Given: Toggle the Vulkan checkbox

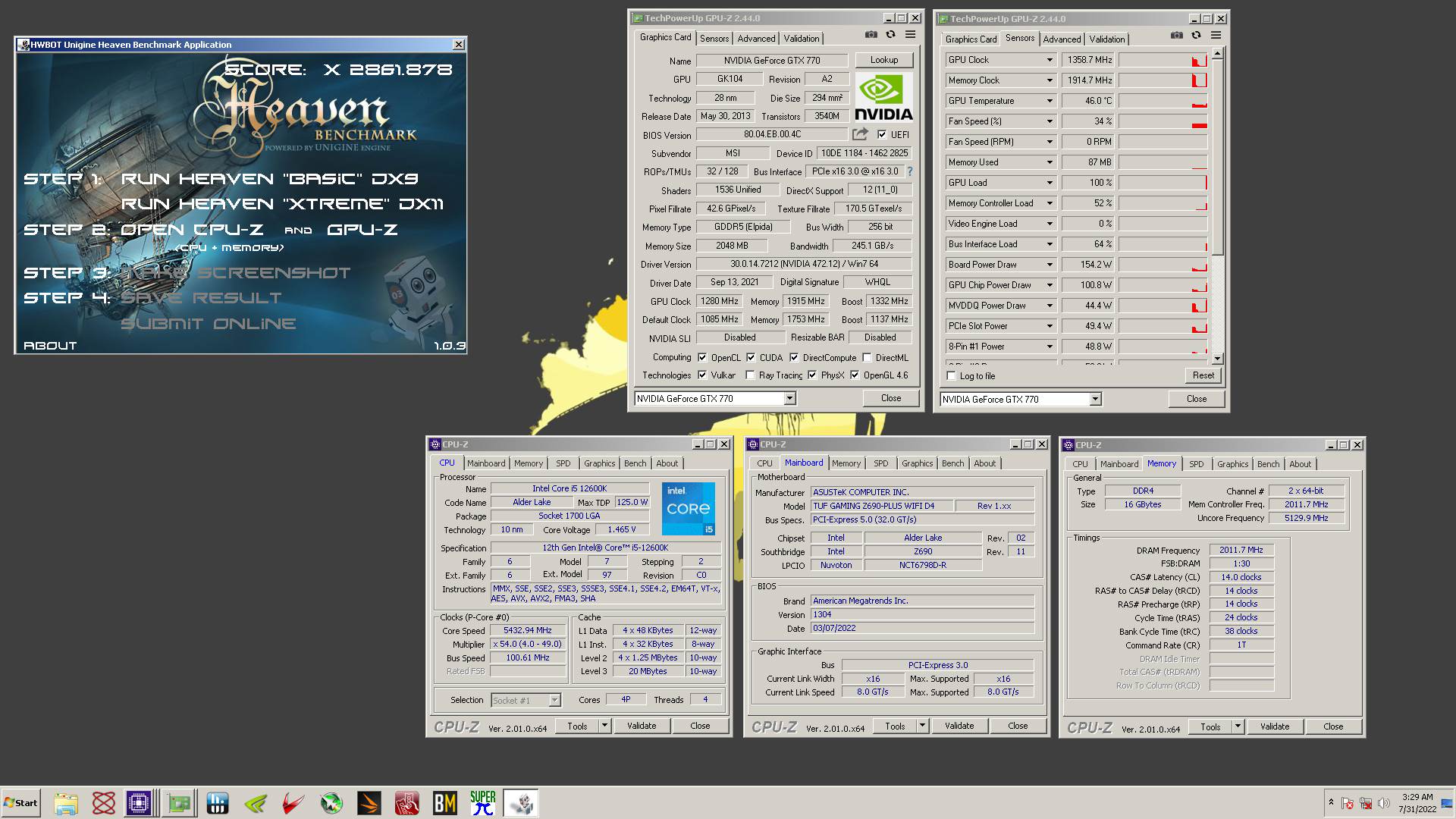Looking at the screenshot, I should 702,375.
